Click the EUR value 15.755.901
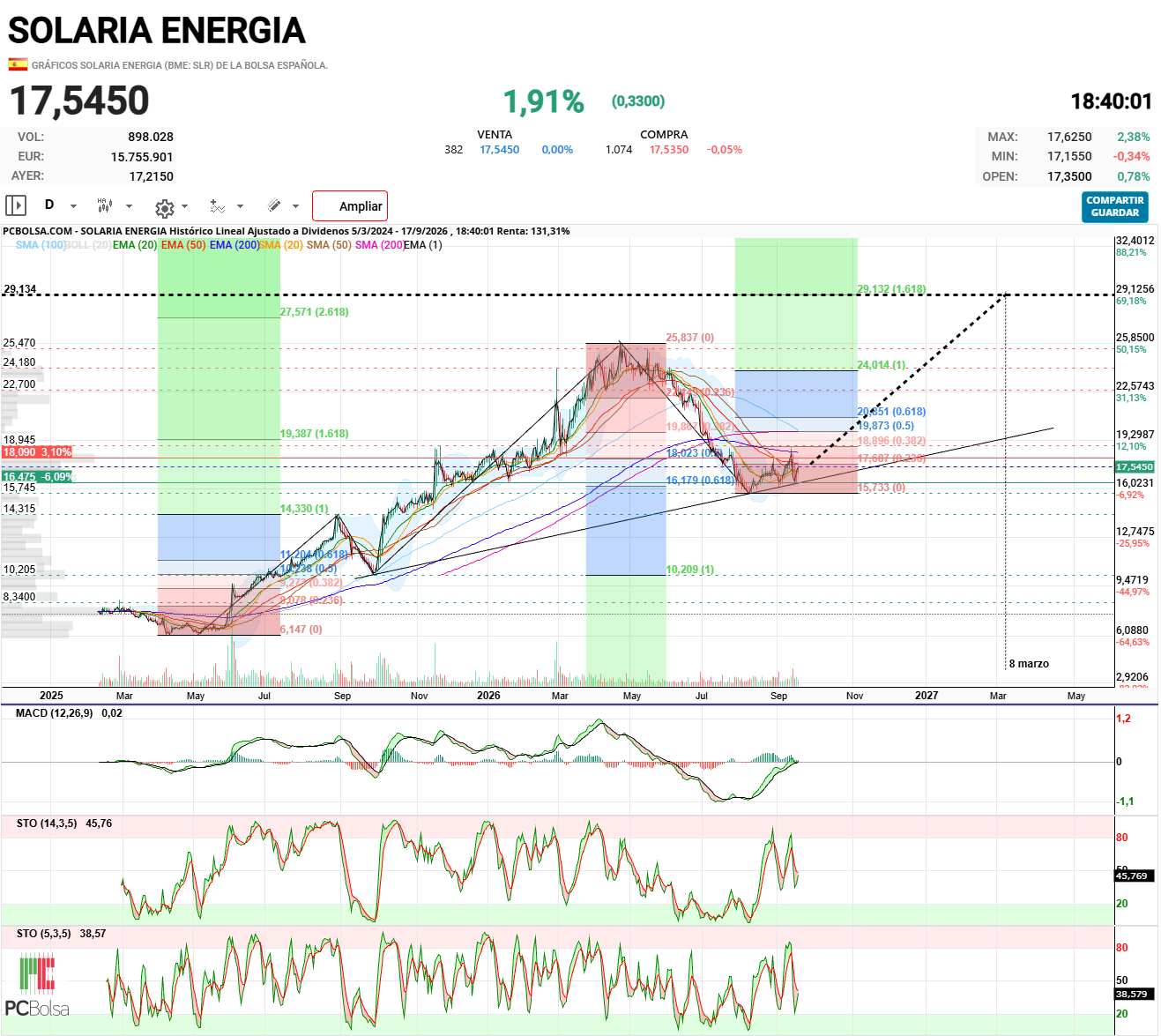This screenshot has height=1036, width=1161. (142, 157)
